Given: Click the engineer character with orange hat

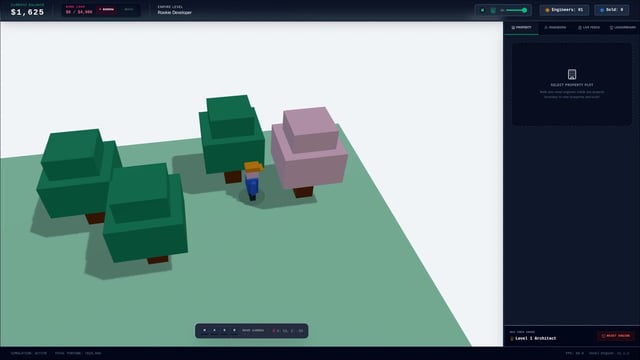Looking at the screenshot, I should coord(253,180).
